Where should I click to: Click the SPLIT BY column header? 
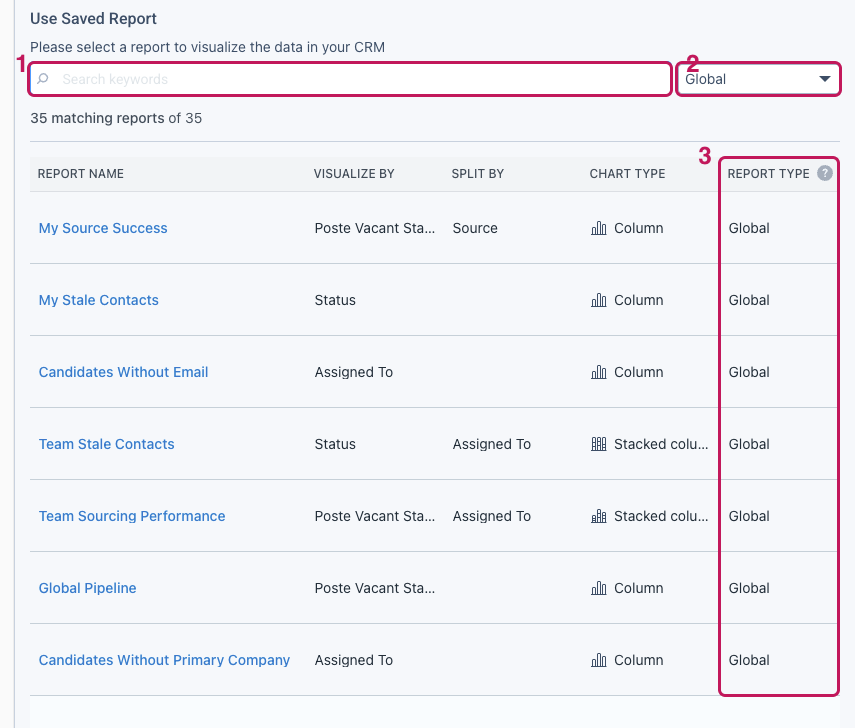click(x=478, y=173)
